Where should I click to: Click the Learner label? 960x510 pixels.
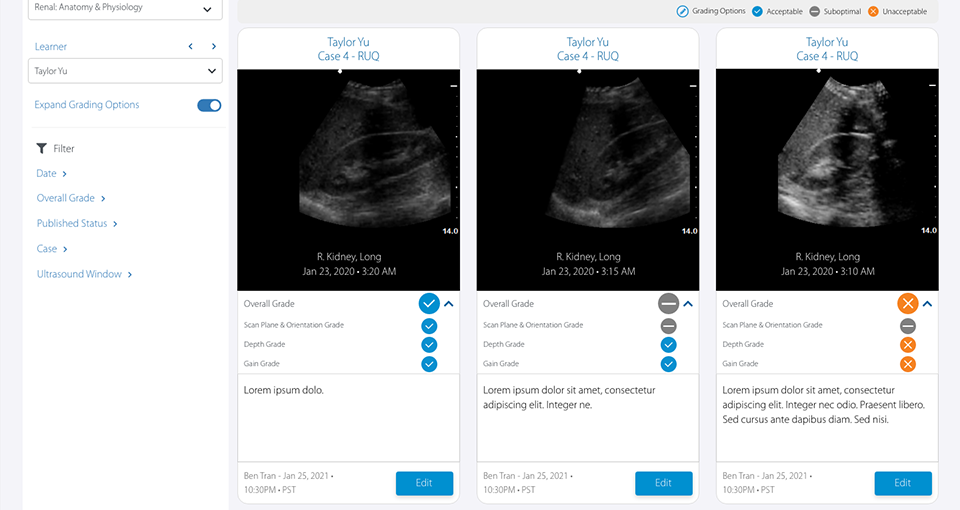(x=51, y=47)
